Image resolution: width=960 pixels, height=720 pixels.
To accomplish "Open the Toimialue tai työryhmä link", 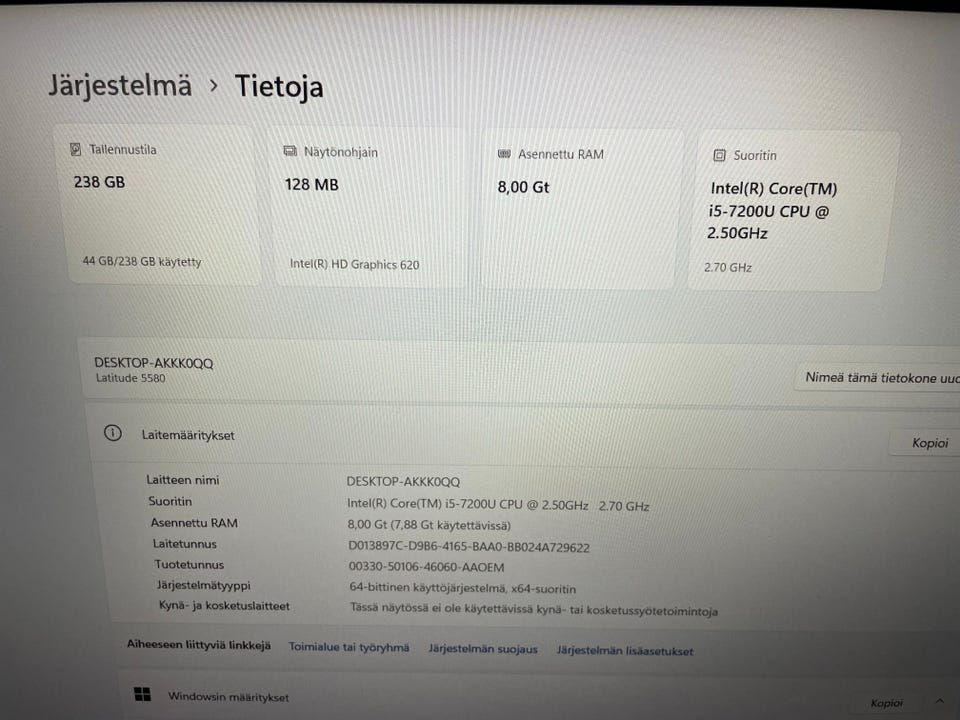I will (x=349, y=647).
